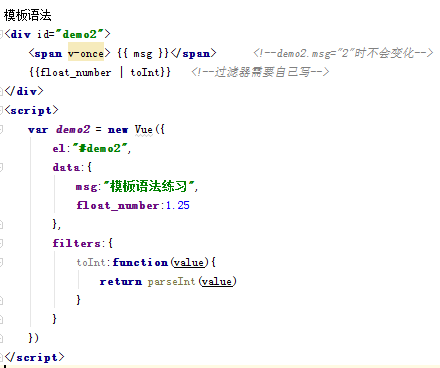Click the "#demo2" selector string
The image size is (440, 368).
[x=101, y=148]
